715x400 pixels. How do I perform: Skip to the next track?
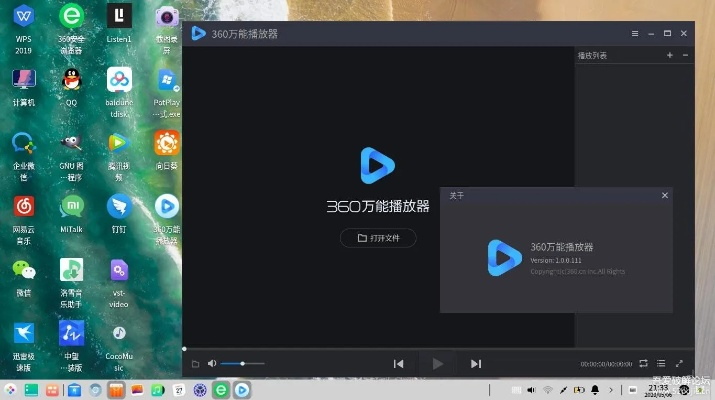[476, 364]
